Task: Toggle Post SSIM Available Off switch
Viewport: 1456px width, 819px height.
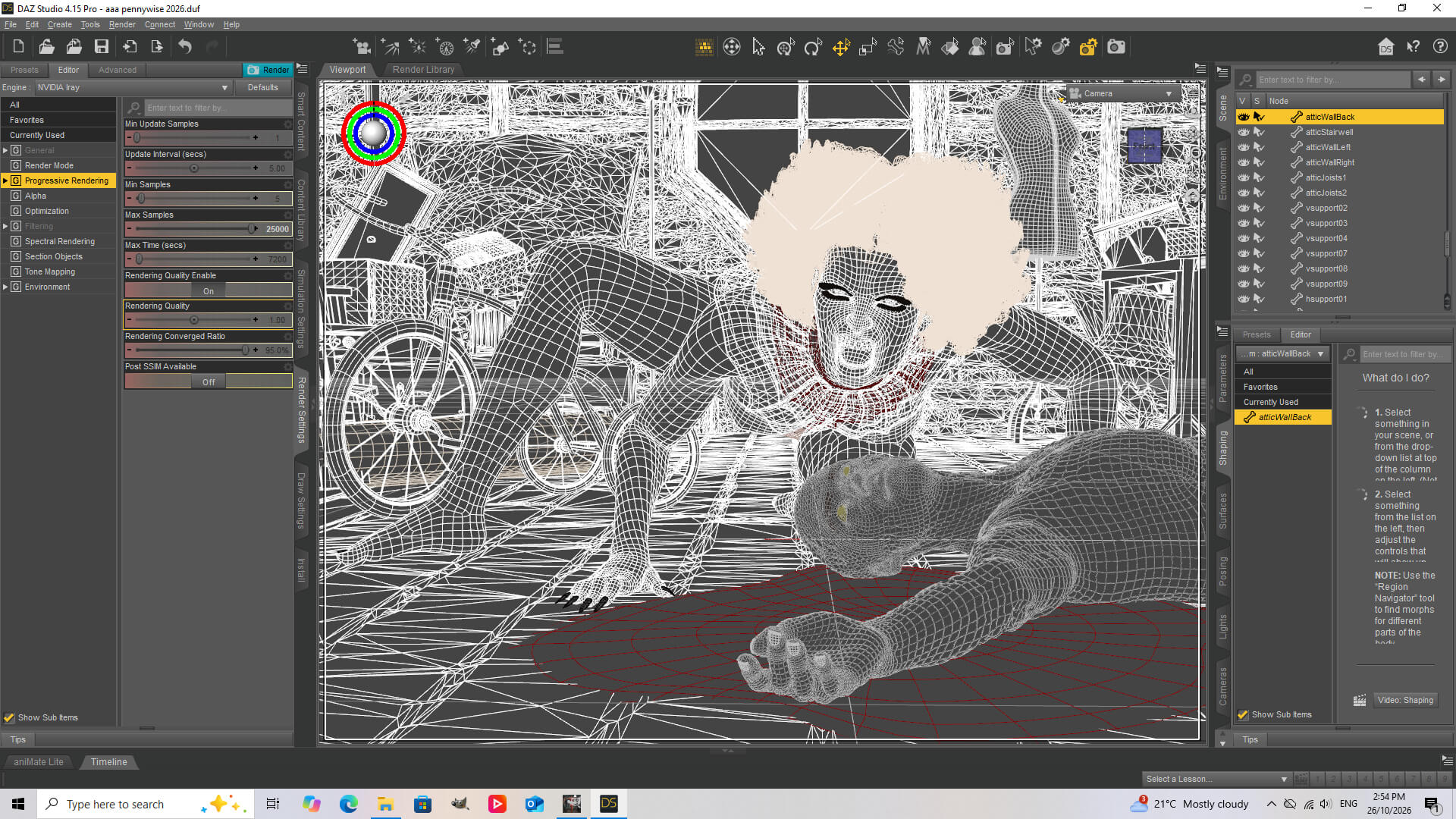Action: click(x=209, y=381)
